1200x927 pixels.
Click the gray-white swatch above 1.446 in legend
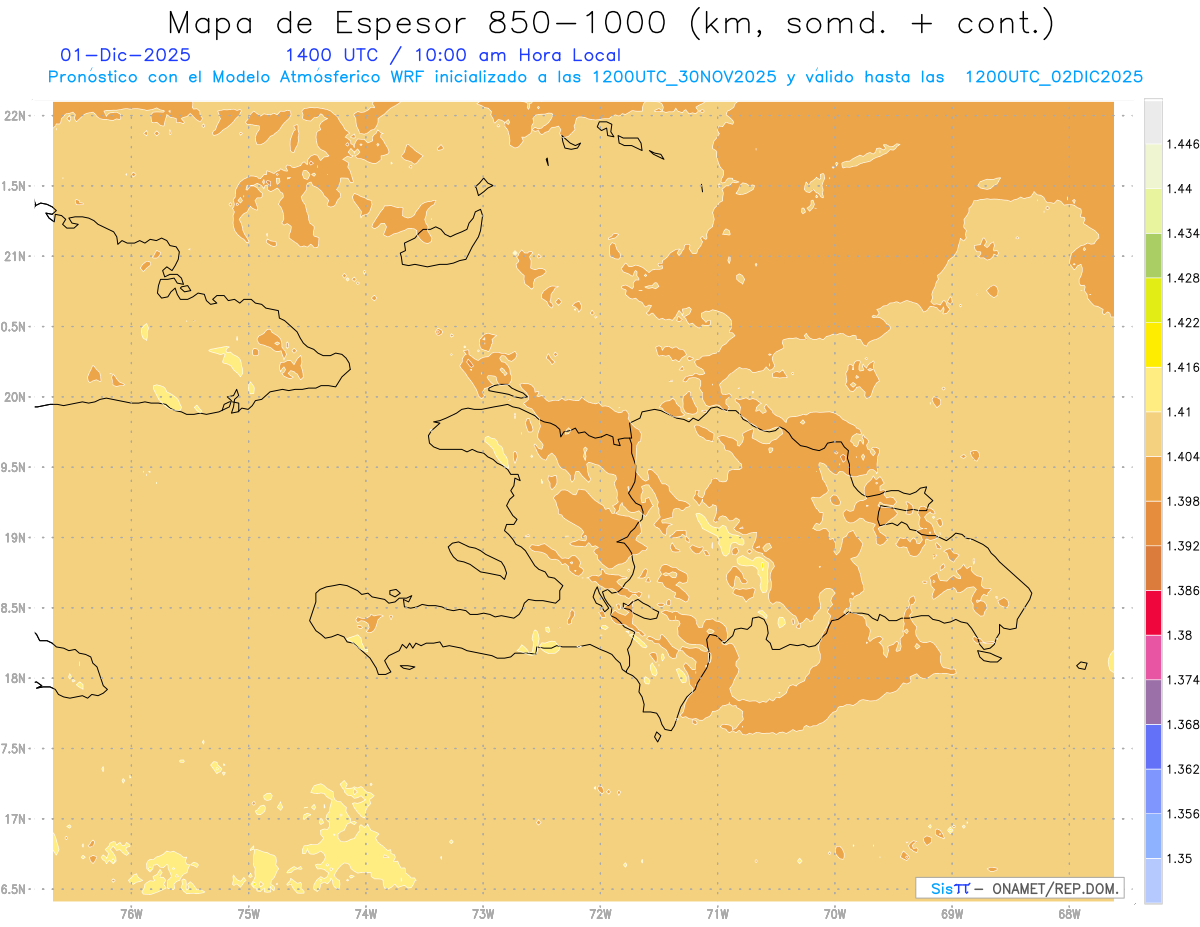tap(1153, 122)
